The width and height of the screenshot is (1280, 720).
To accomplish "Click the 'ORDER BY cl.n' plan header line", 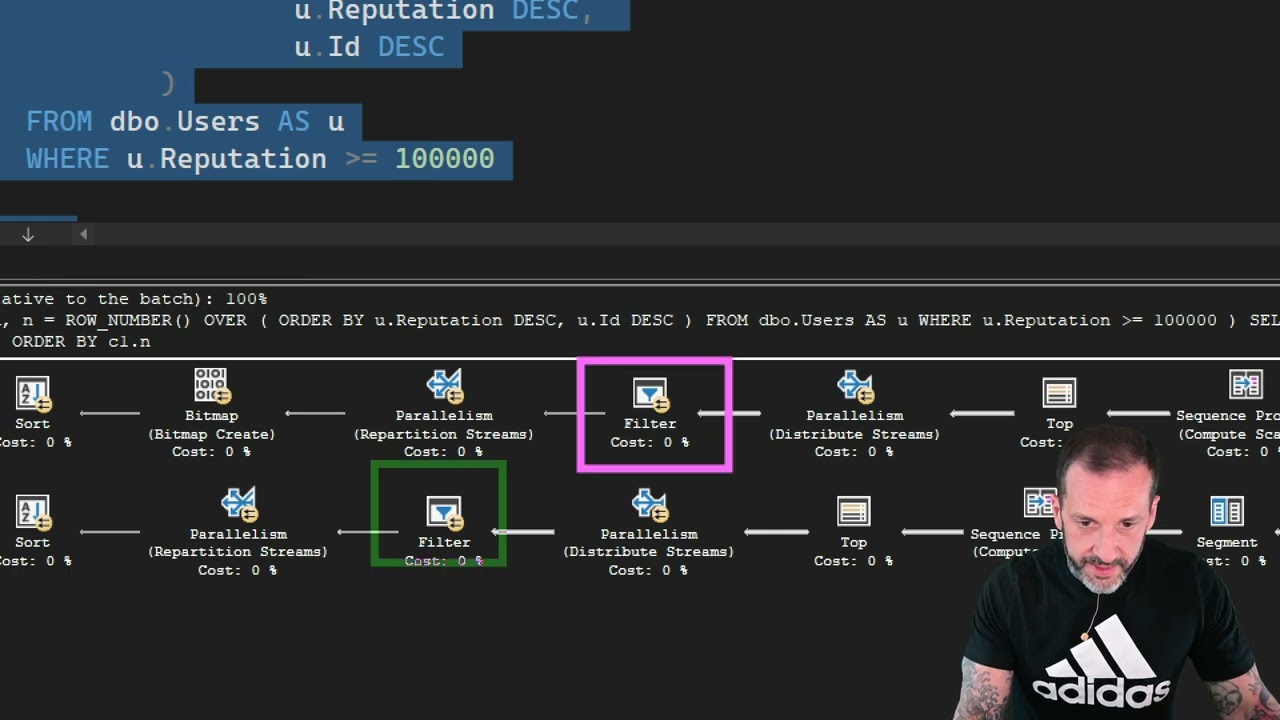I will click(81, 342).
